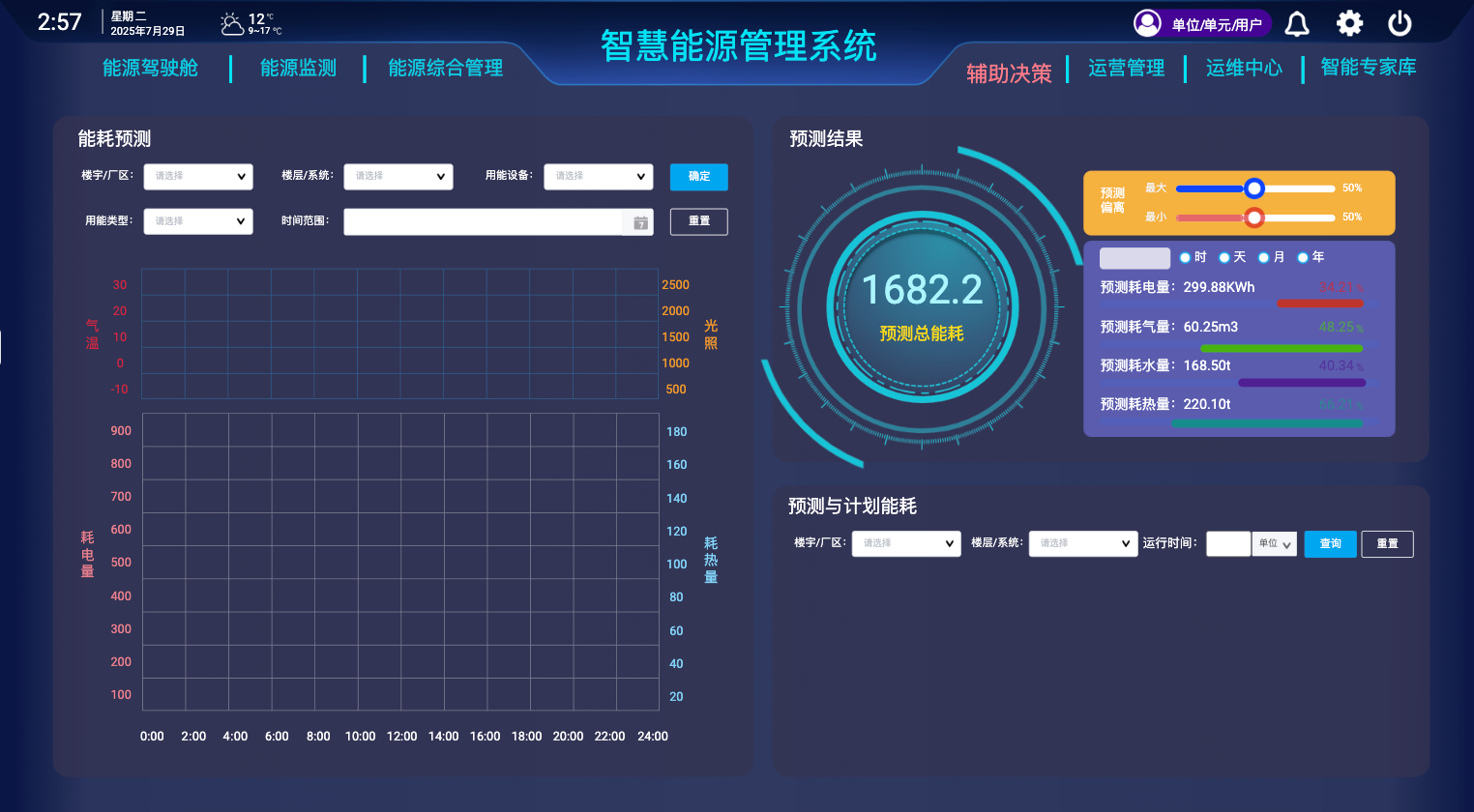
Task: Click the 1682.2 total energy gauge
Action: pyautogui.click(x=922, y=305)
